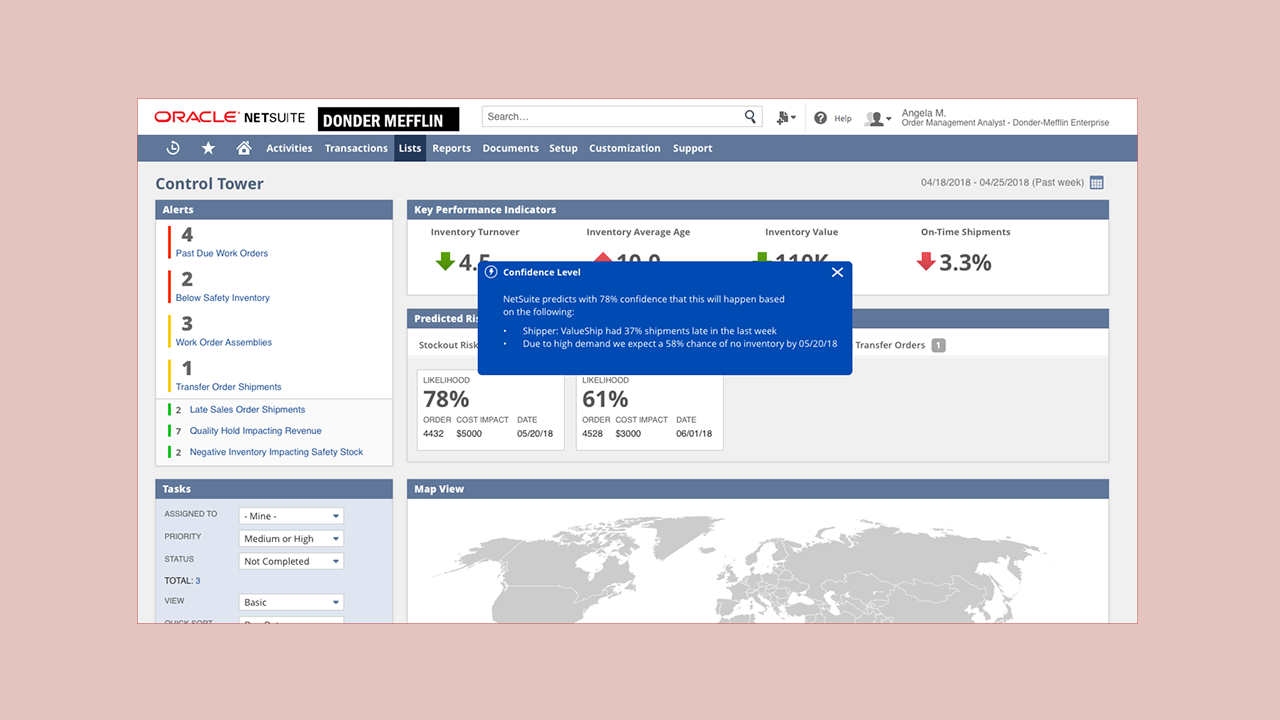Click the date range 04/18/2018 - 04/25/2018 text
This screenshot has height=720, width=1280.
click(1002, 183)
